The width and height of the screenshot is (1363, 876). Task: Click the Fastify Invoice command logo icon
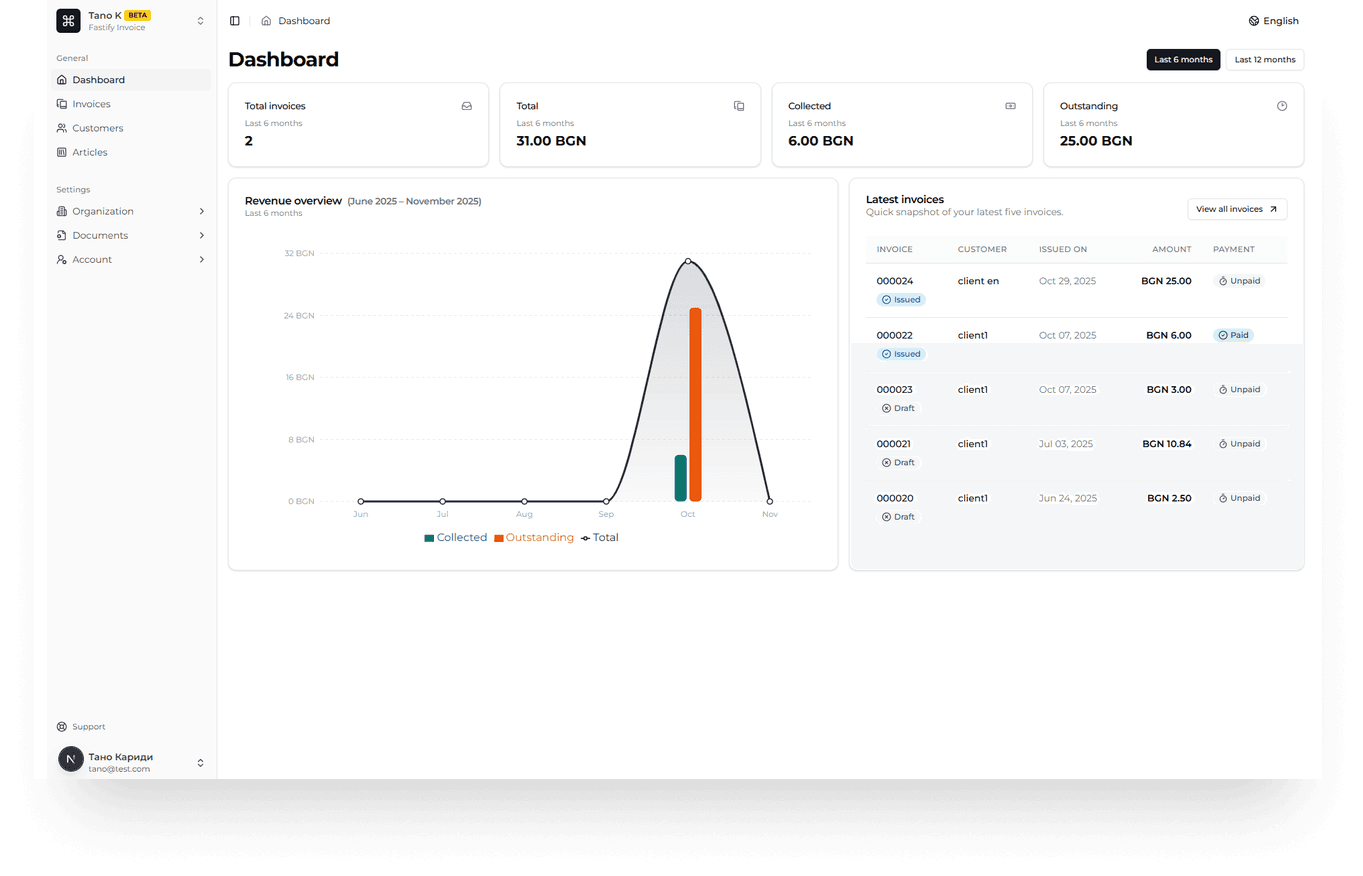pos(68,21)
